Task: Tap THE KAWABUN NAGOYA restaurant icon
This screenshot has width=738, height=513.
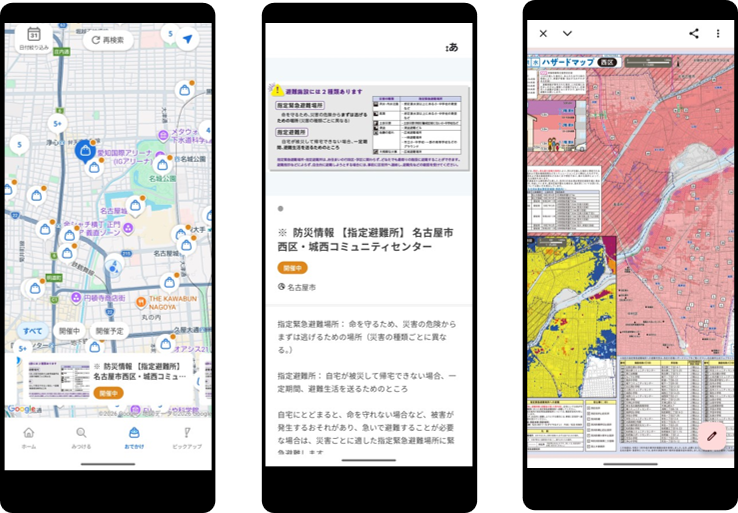Action: tap(141, 303)
